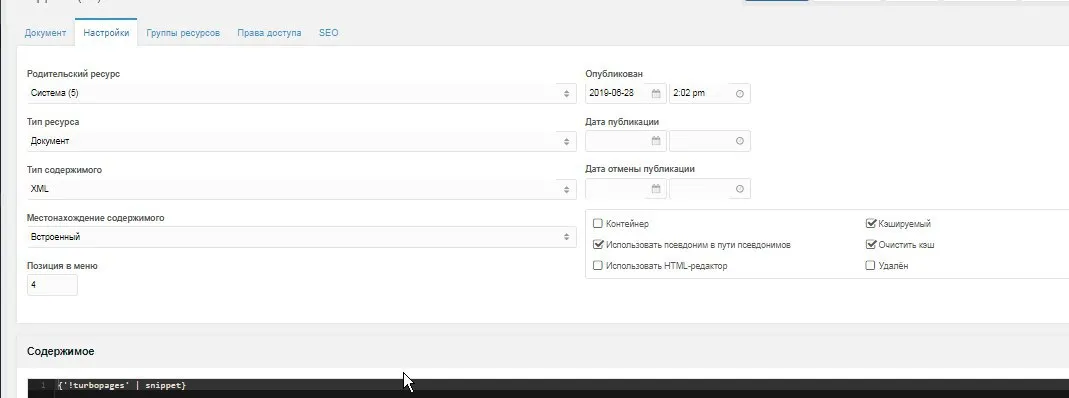Open clock picker for Опубликован time
This screenshot has height=398, width=1069.
740,93
